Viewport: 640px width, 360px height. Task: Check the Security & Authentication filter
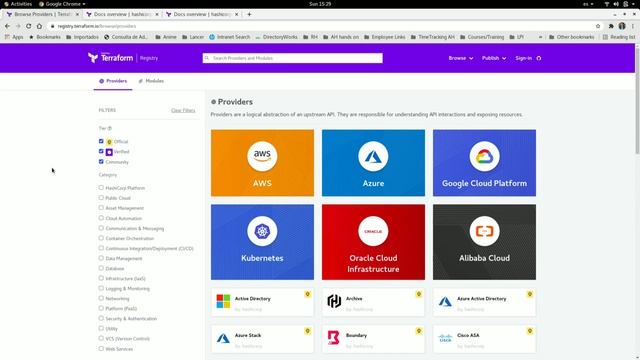click(101, 318)
